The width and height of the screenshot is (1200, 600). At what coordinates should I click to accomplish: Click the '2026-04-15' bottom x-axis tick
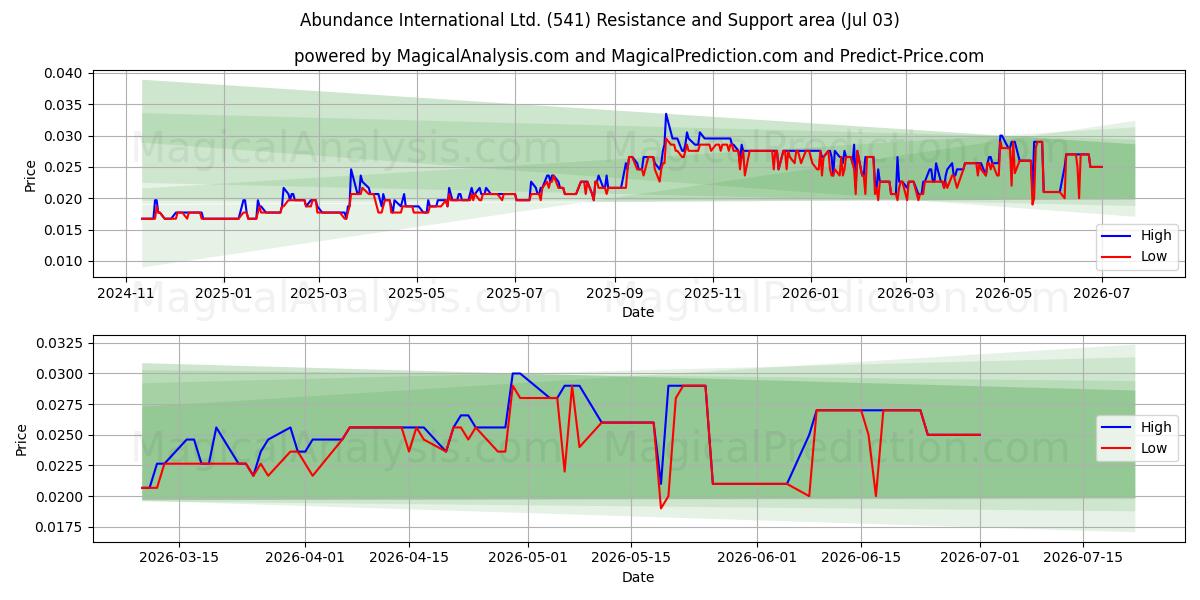[410, 558]
